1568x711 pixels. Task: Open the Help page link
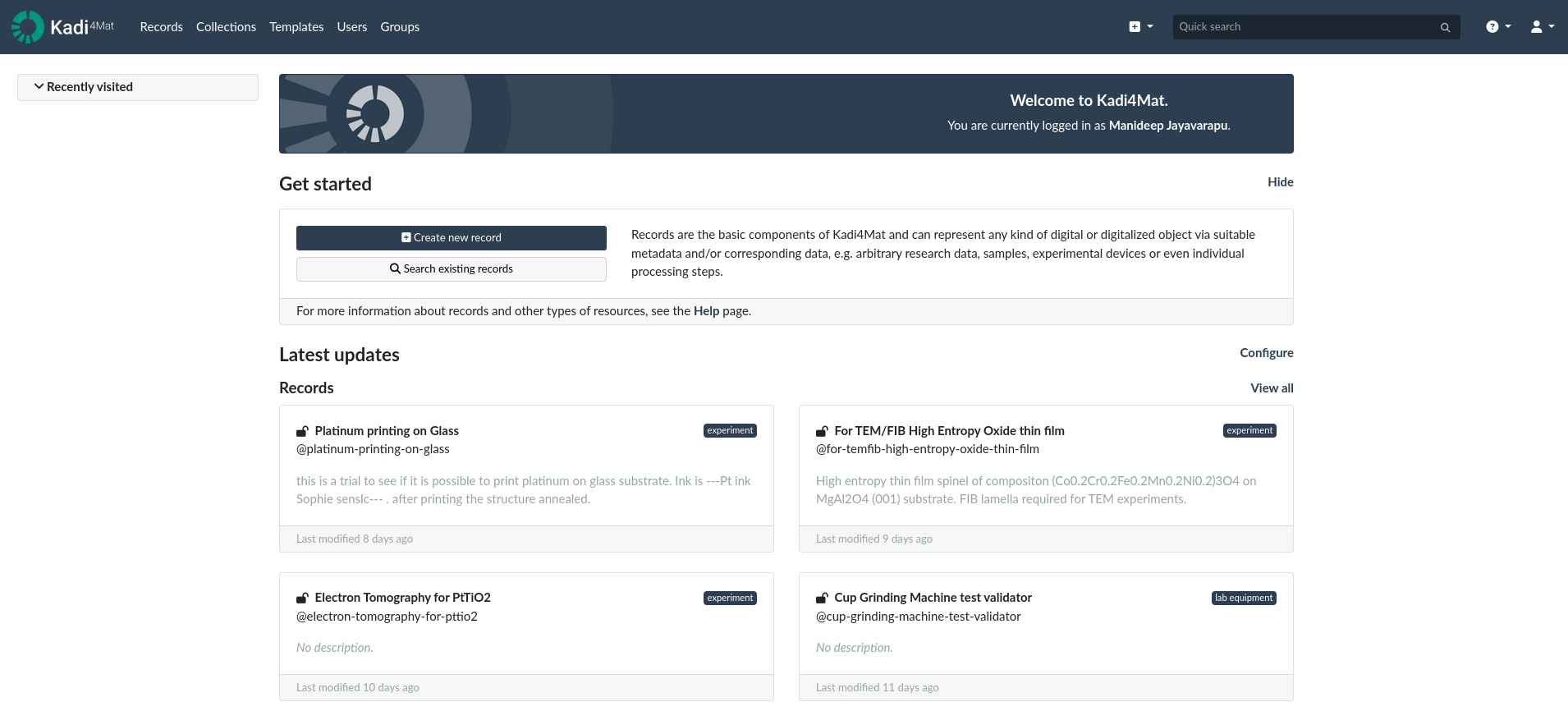pos(706,311)
